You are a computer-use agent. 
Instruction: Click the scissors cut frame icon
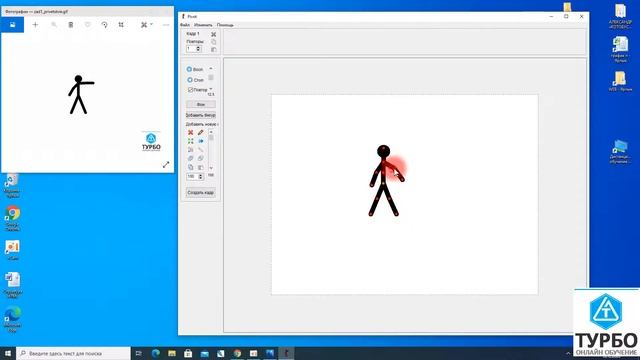[x=213, y=34]
